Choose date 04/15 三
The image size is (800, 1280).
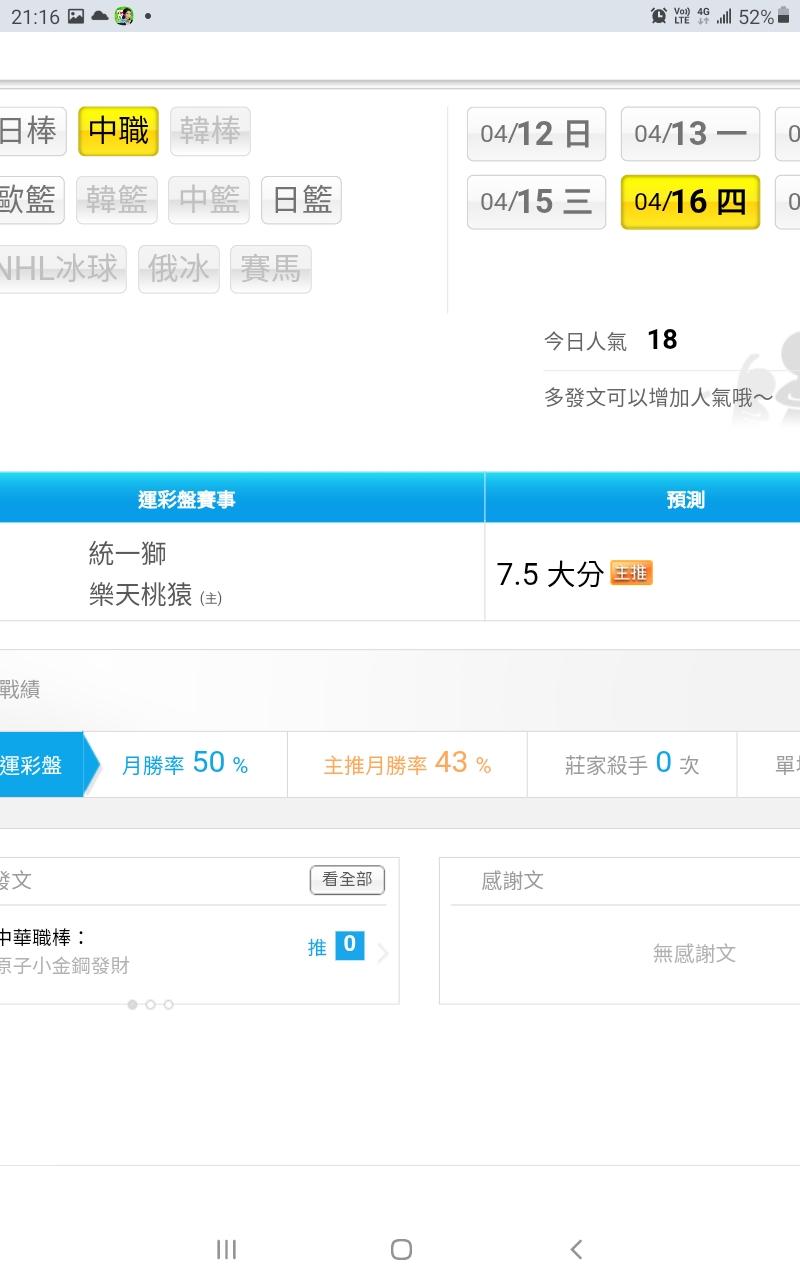pyautogui.click(x=536, y=202)
